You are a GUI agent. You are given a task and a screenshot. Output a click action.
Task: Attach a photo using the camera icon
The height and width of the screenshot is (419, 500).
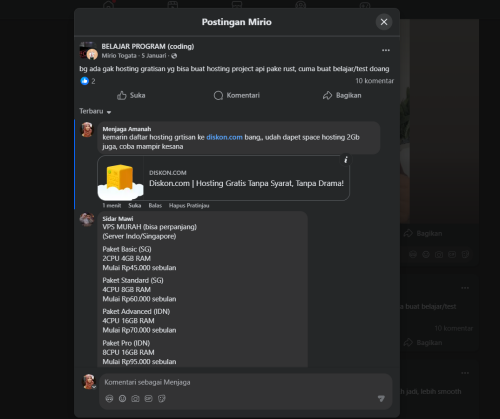(135, 399)
